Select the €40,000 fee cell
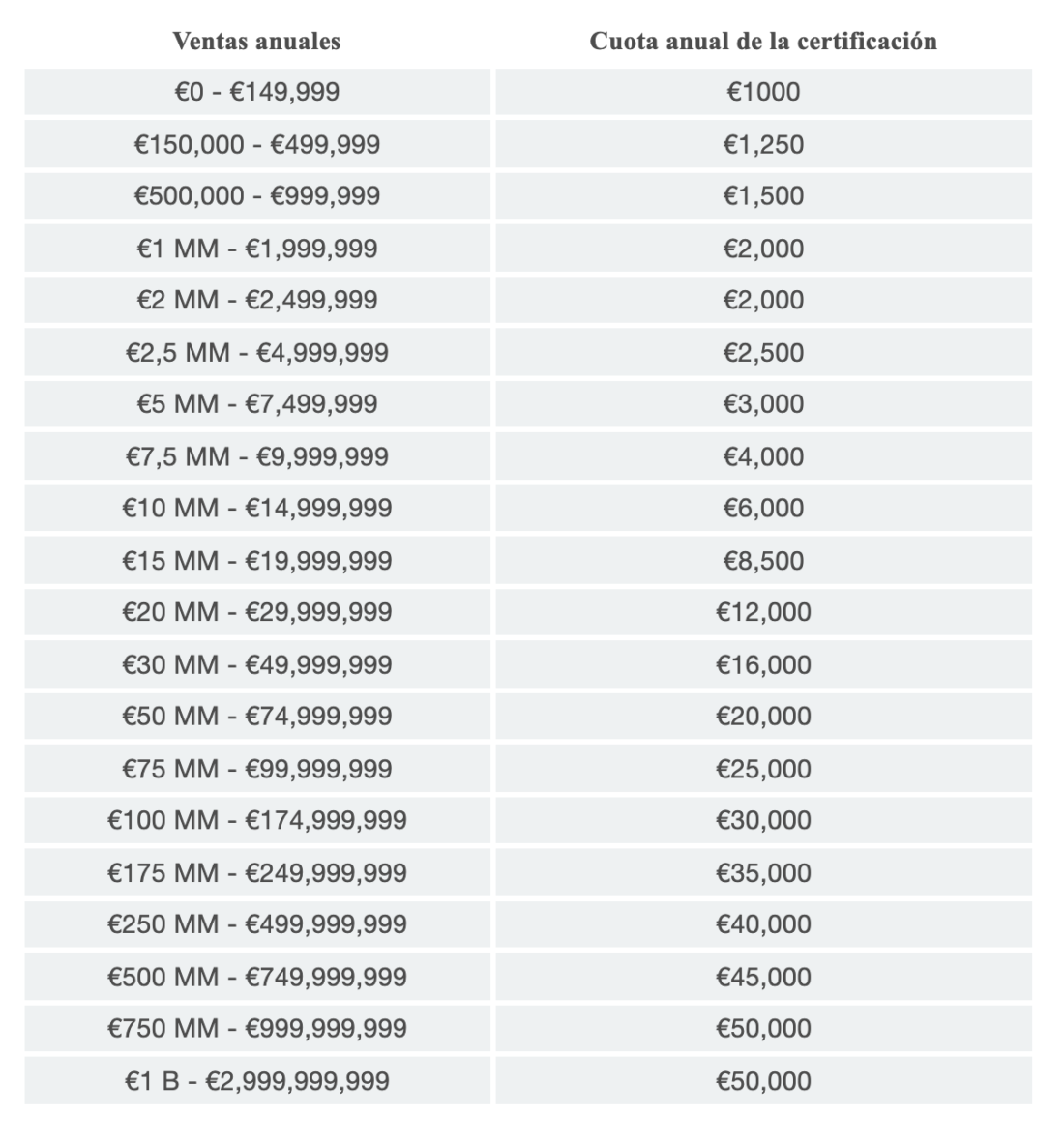Image resolution: width=1064 pixels, height=1143 pixels. 763,924
